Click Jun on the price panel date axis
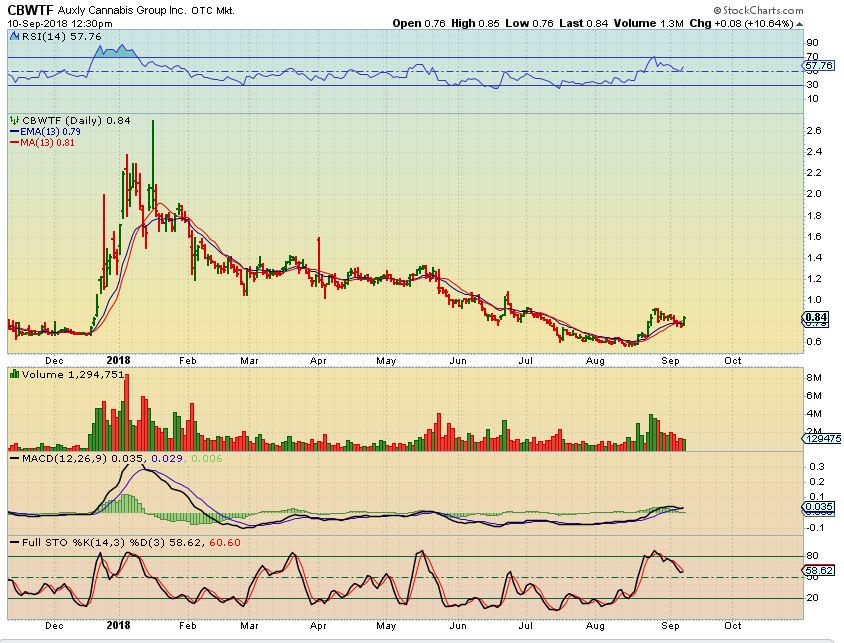 pos(458,361)
